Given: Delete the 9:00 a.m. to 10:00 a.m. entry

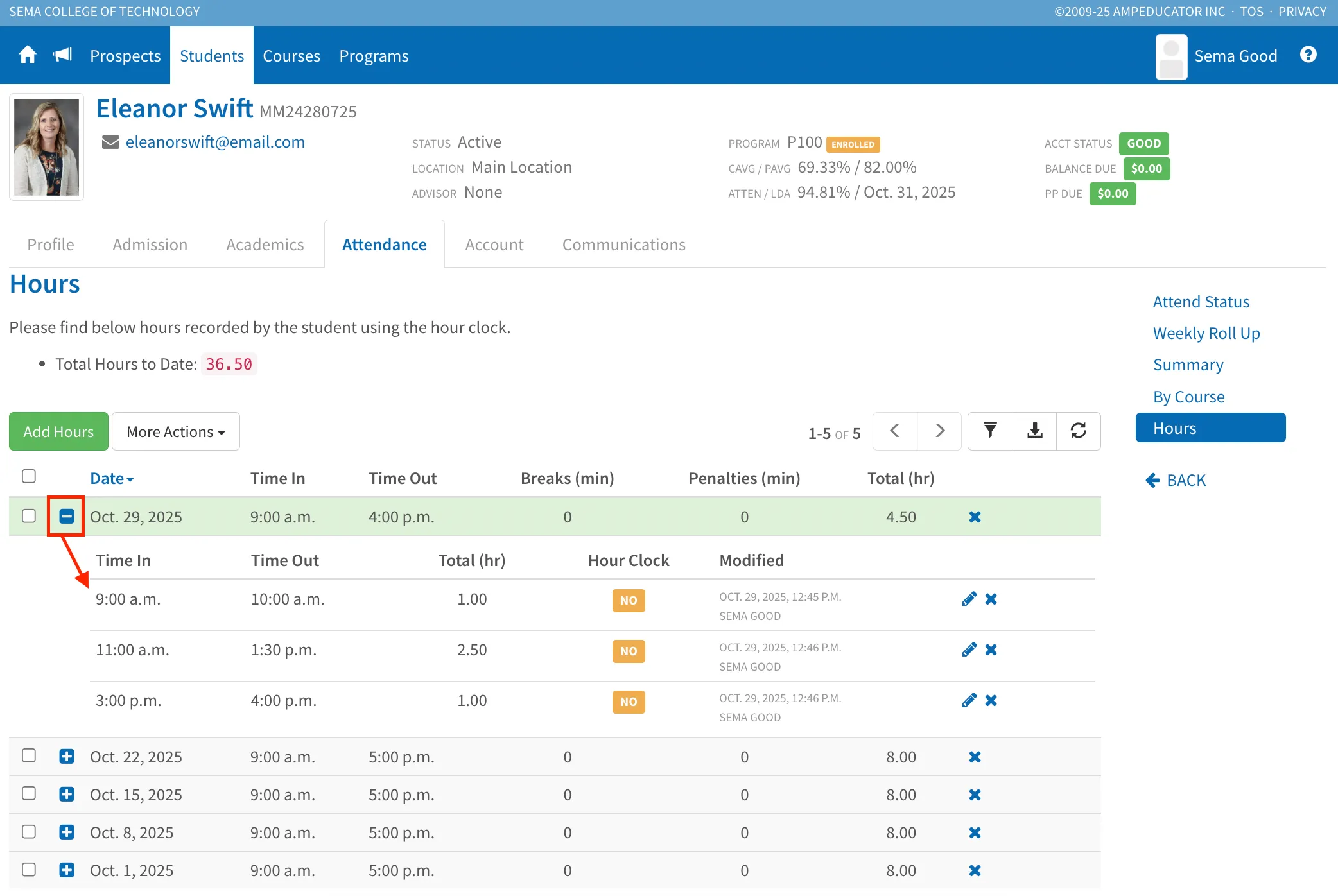Looking at the screenshot, I should coord(991,599).
